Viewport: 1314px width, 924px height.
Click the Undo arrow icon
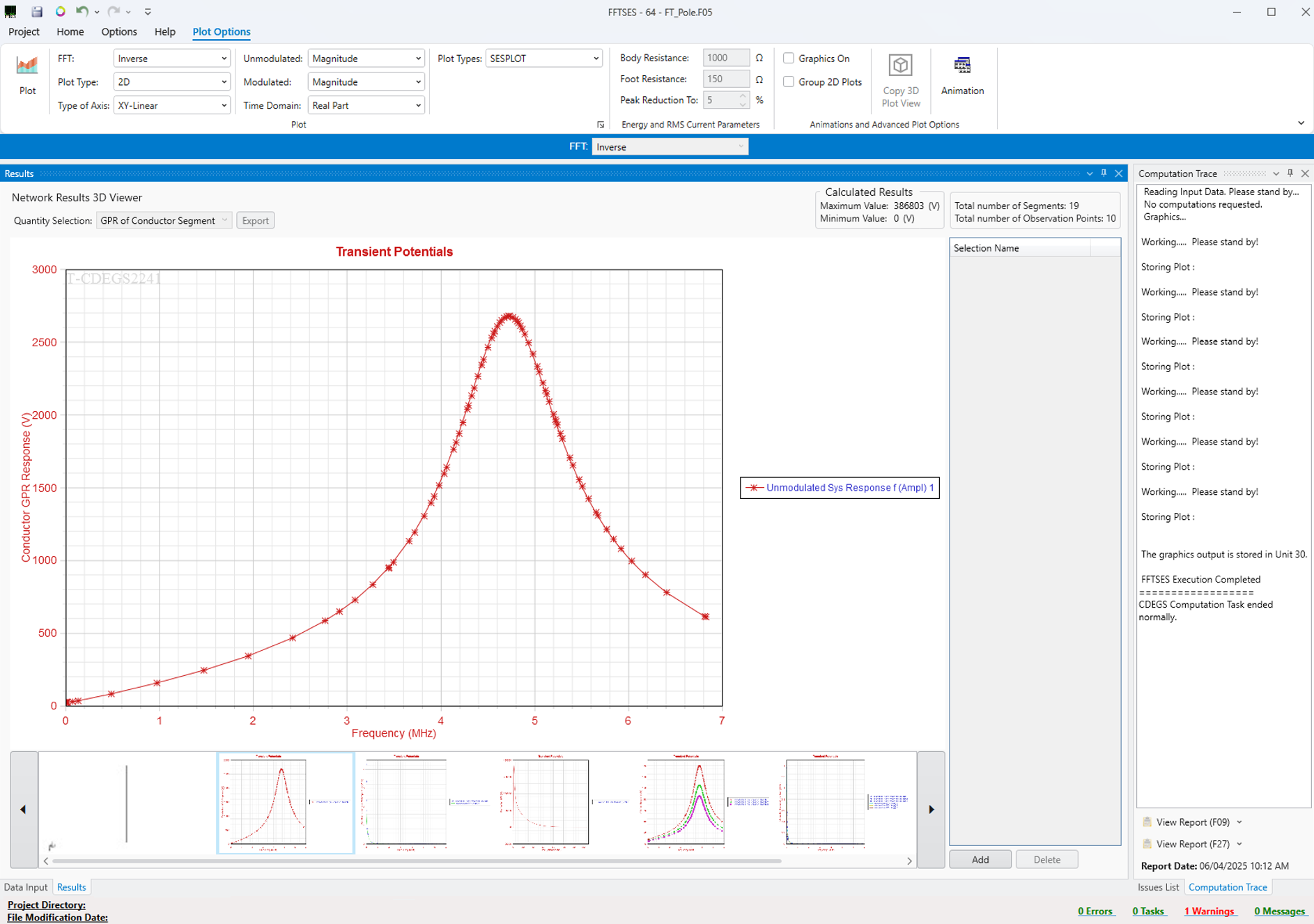pyautogui.click(x=82, y=12)
